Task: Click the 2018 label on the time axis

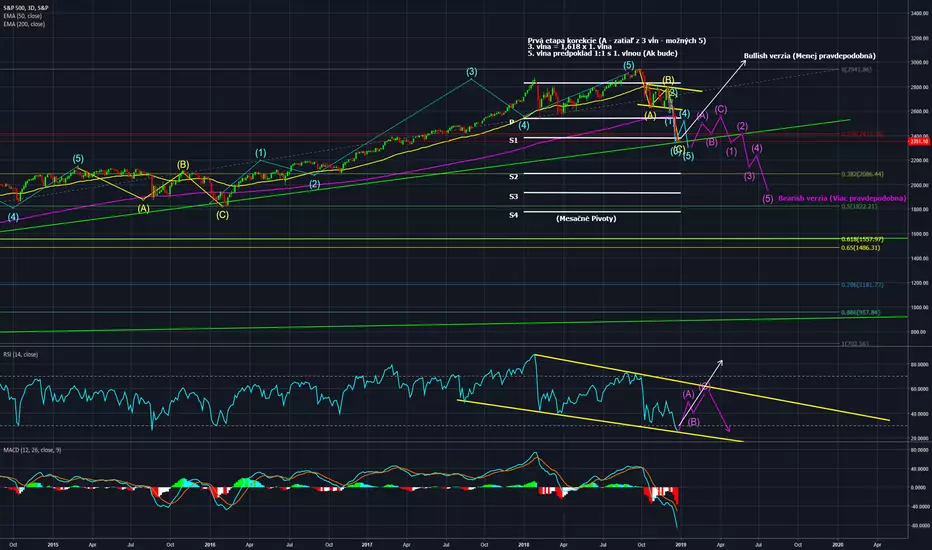Action: pos(524,544)
